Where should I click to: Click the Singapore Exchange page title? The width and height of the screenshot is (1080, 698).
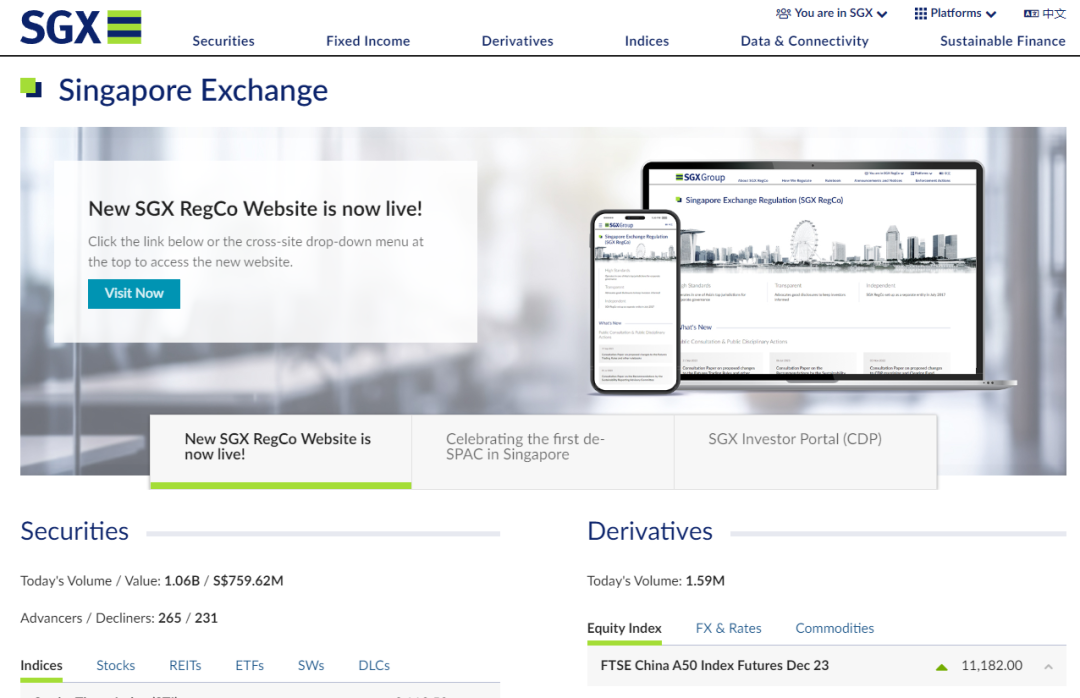coord(193,90)
